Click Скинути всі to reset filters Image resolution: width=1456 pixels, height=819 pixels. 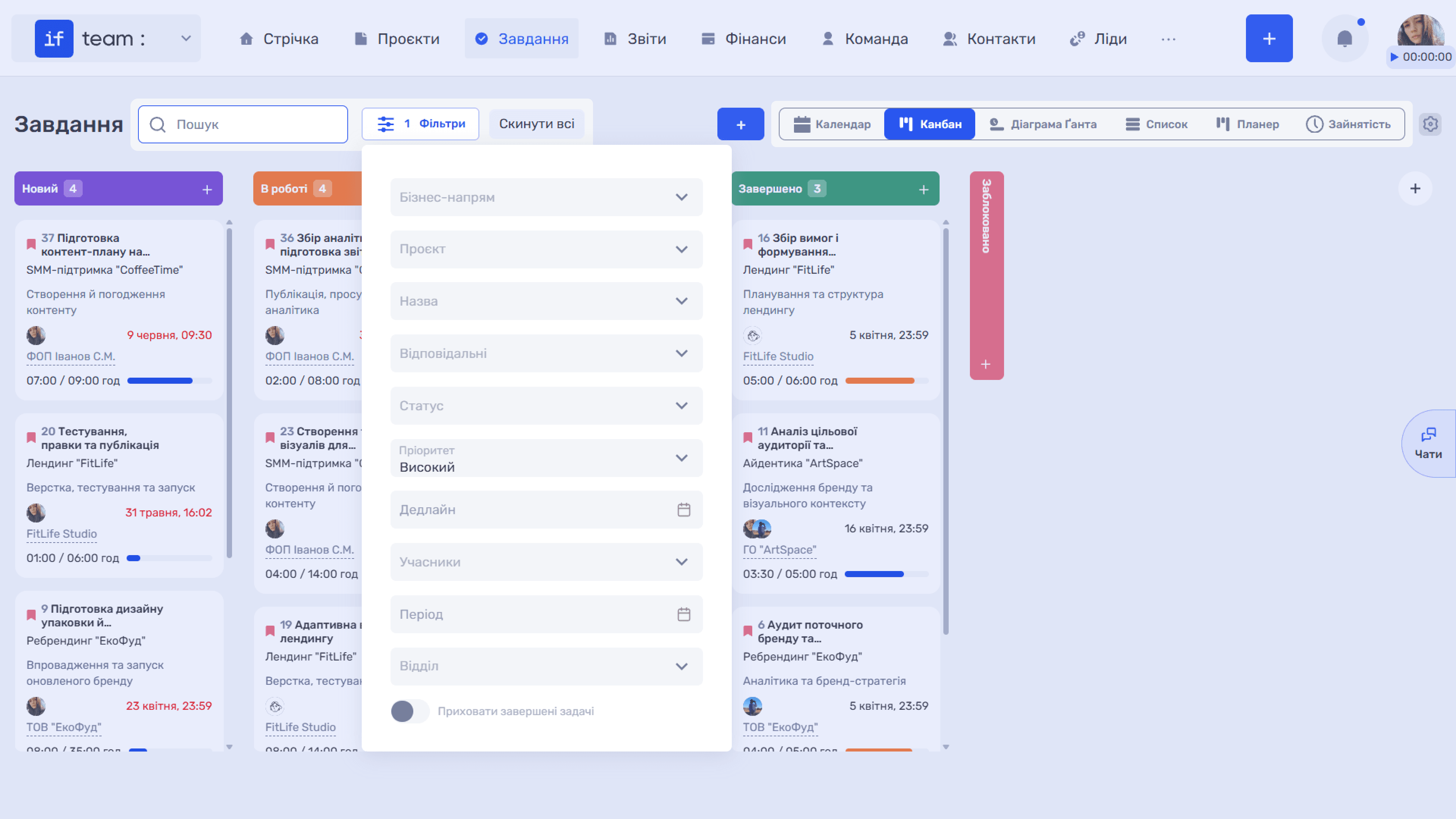[537, 124]
